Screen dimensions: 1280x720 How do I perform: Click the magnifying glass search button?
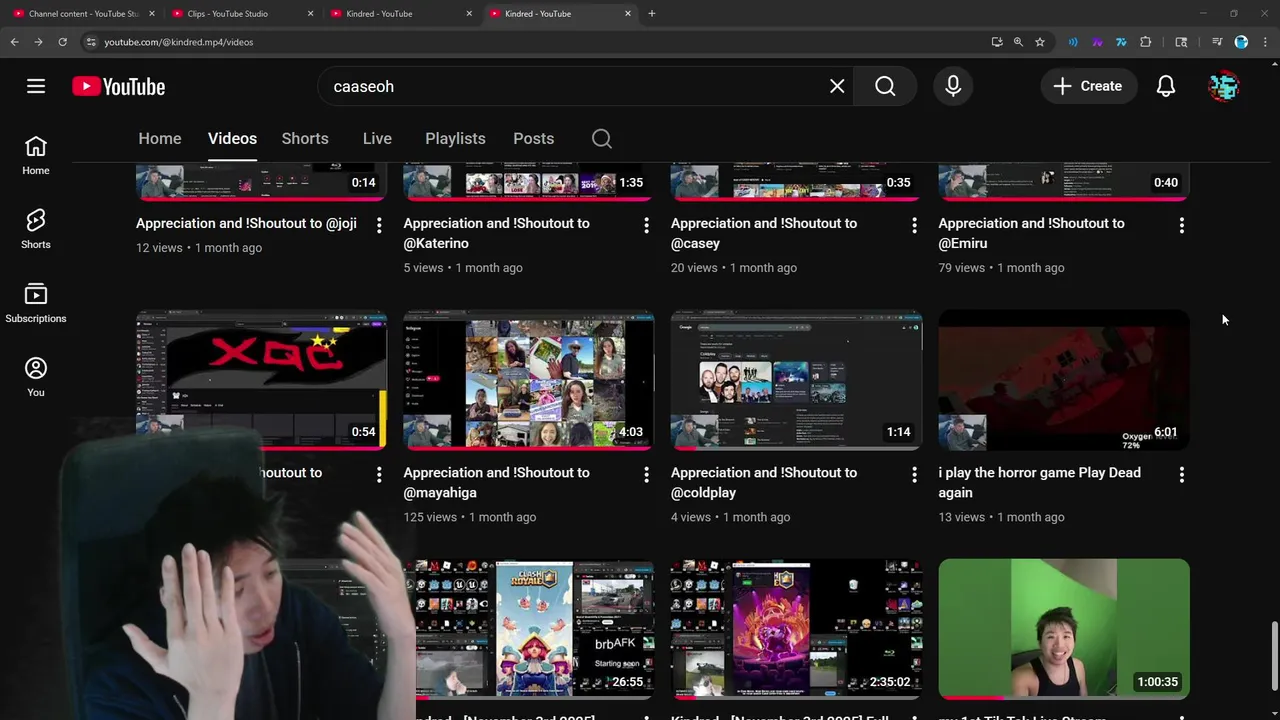885,86
